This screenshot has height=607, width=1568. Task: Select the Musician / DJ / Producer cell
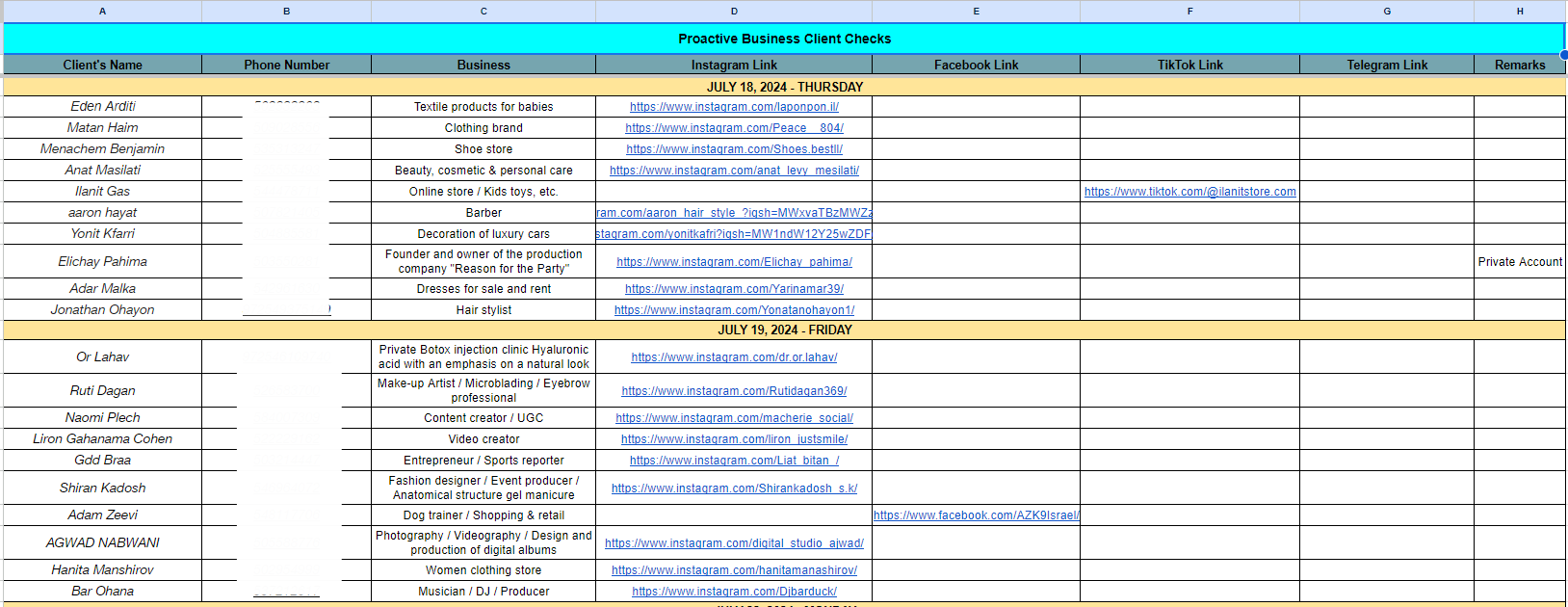click(483, 592)
